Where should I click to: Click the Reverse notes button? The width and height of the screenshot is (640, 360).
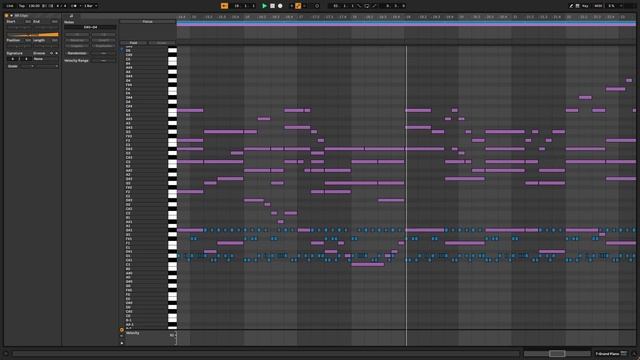point(77,40)
